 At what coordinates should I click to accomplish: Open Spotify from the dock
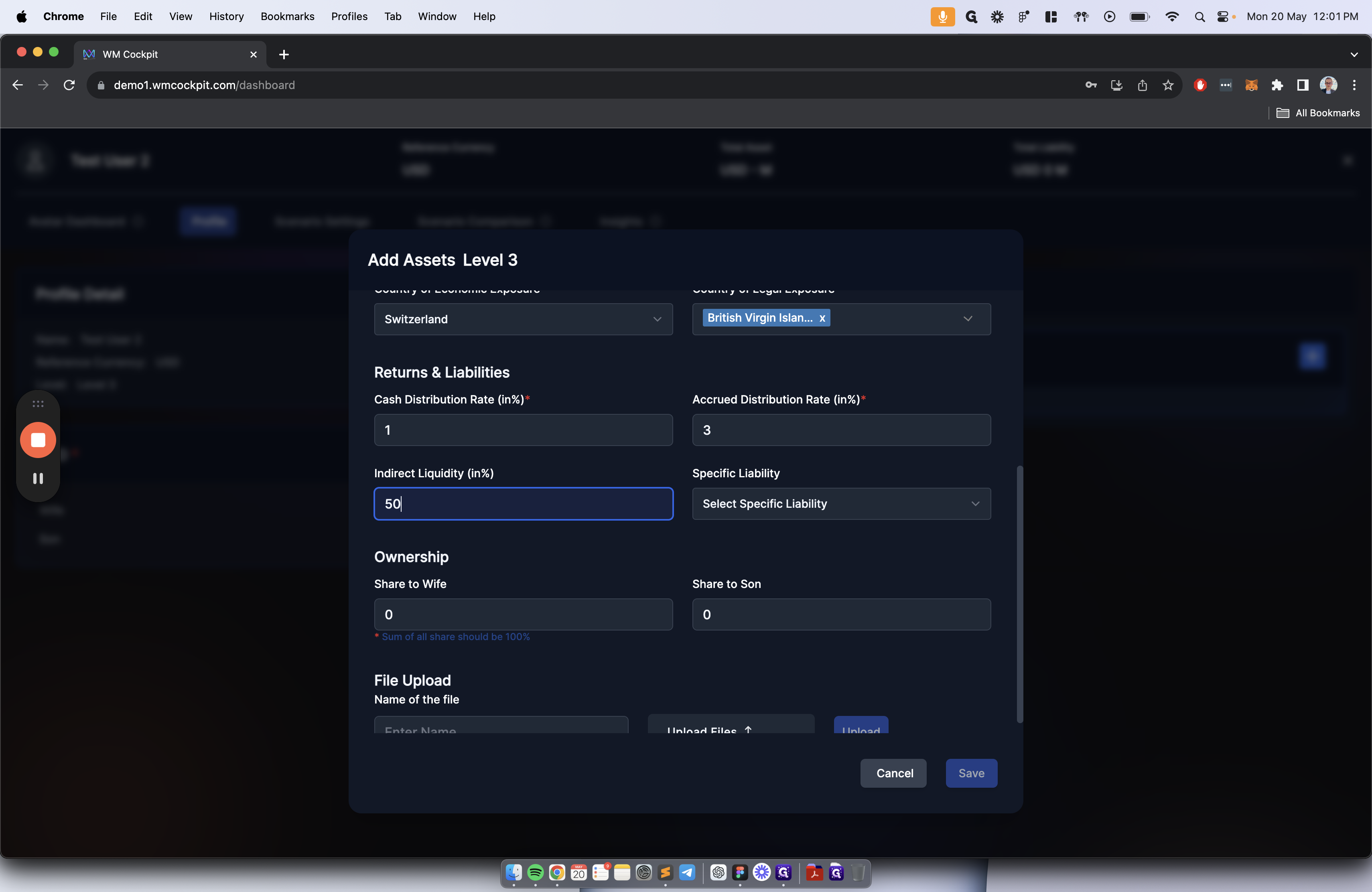click(535, 872)
